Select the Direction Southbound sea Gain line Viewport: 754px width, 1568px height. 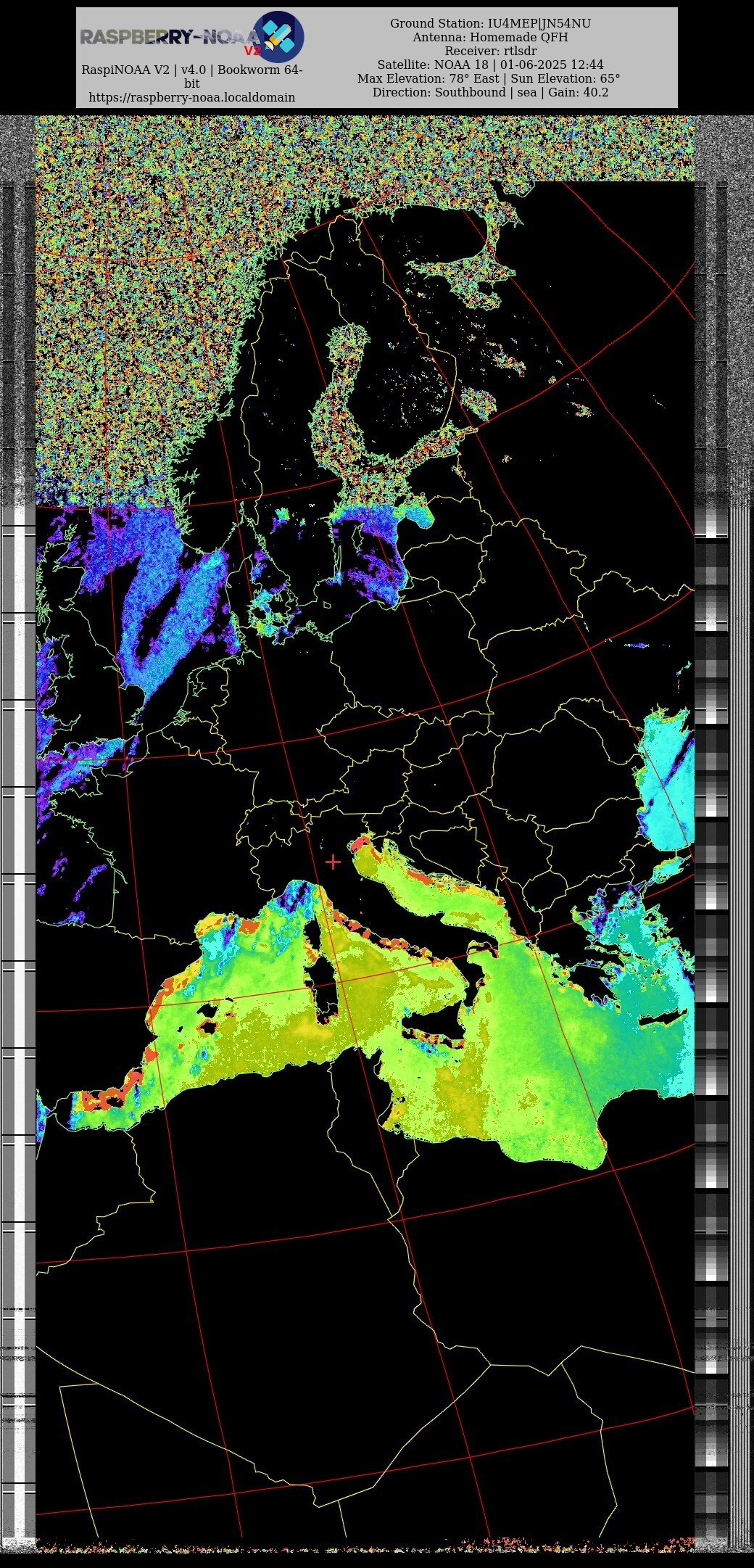(490, 92)
